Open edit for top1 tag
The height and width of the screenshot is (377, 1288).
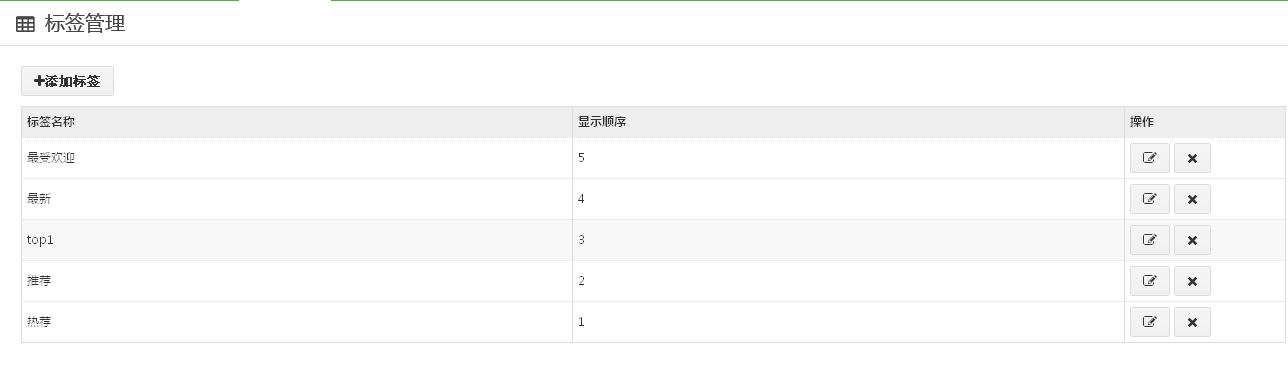[x=1149, y=240]
